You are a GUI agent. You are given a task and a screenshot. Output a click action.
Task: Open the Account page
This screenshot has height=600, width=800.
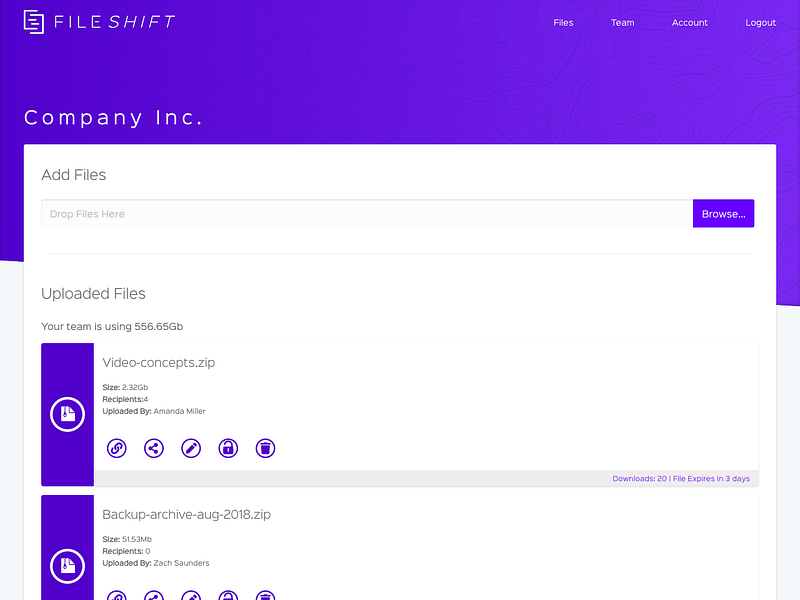[689, 22]
